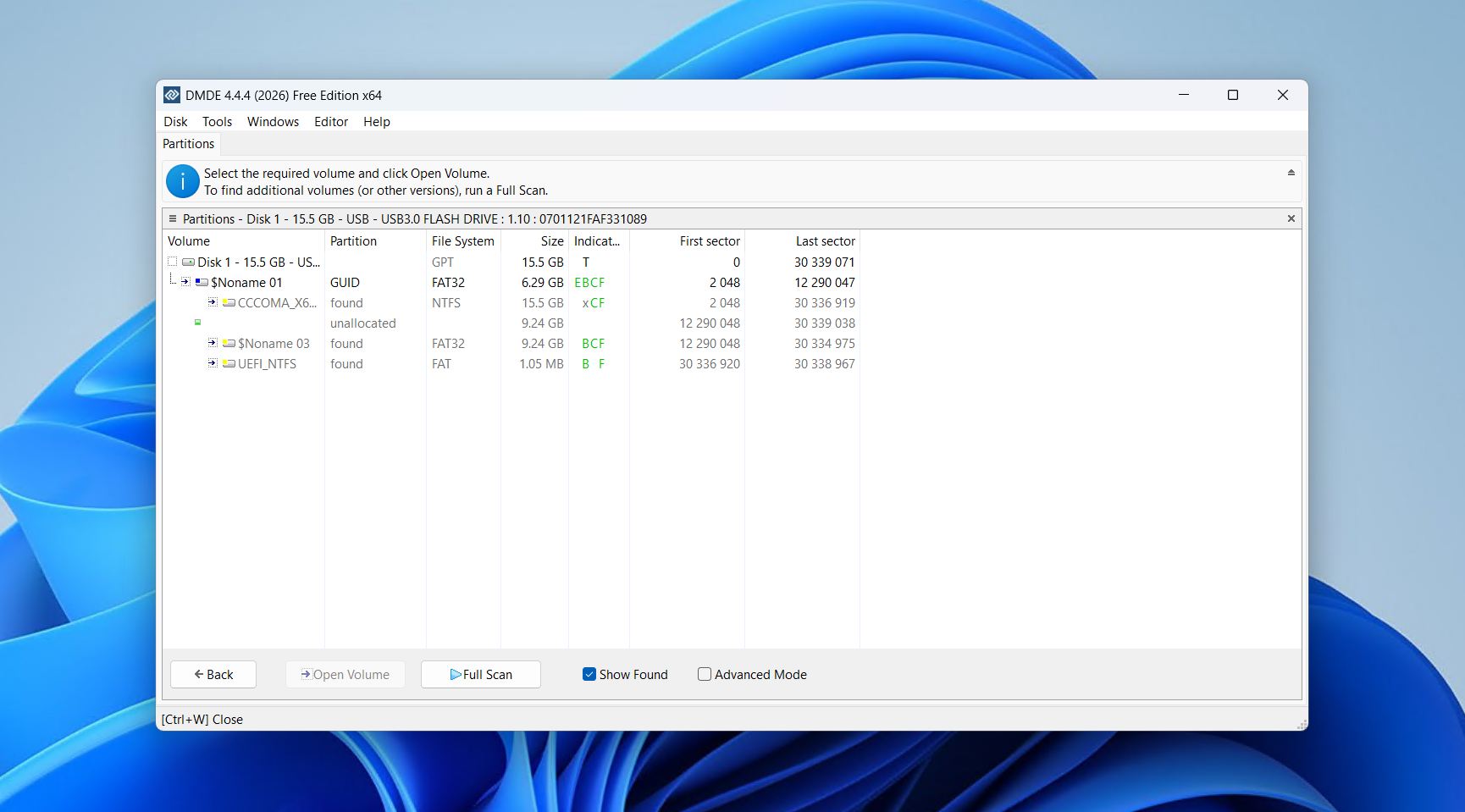This screenshot has width=1465, height=812.
Task: Click the blue info icon in message banner
Action: [182, 181]
